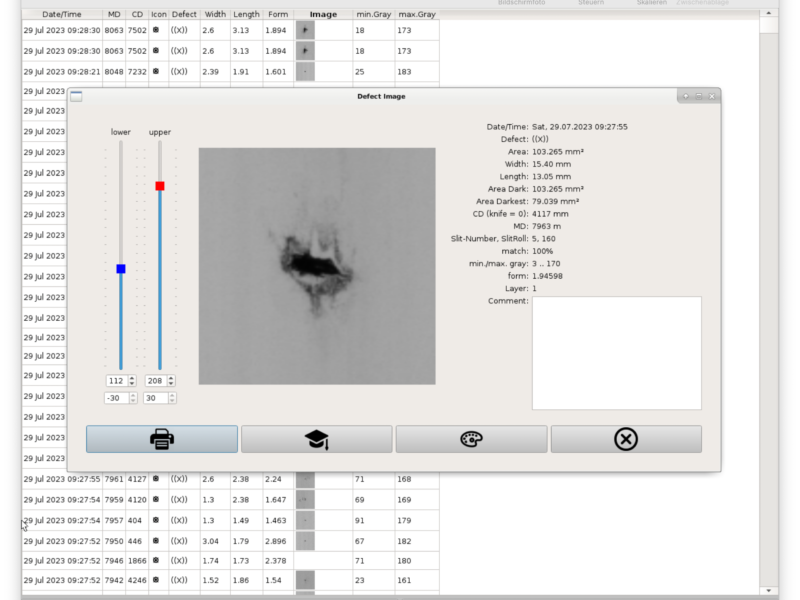Click the upper value 208 spinbox
The height and width of the screenshot is (600, 800).
(x=155, y=381)
